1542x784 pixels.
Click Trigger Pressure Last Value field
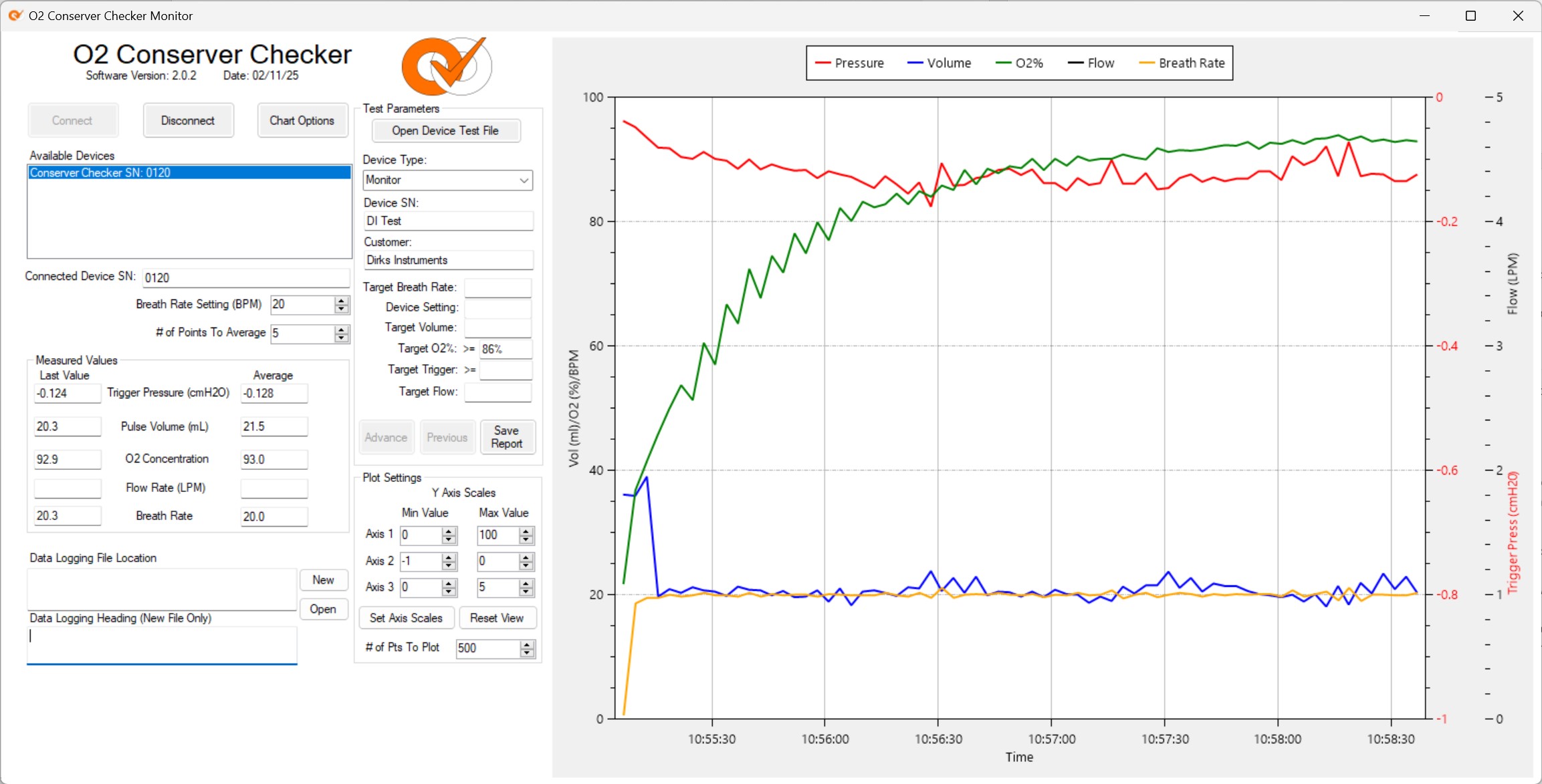pos(68,393)
